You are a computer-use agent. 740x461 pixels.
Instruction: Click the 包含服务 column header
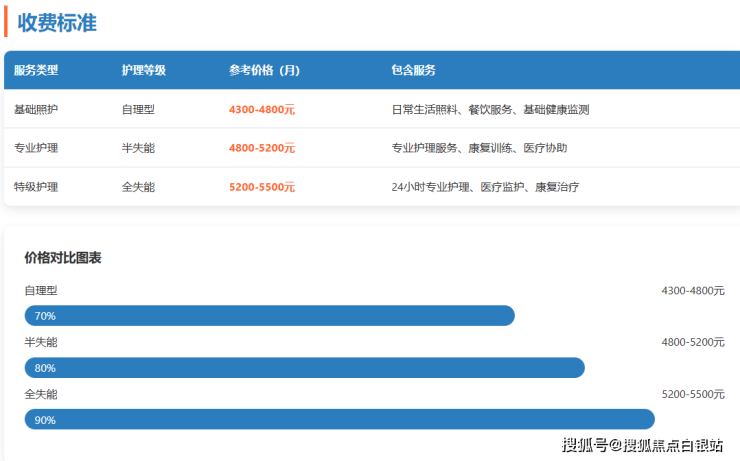click(413, 71)
